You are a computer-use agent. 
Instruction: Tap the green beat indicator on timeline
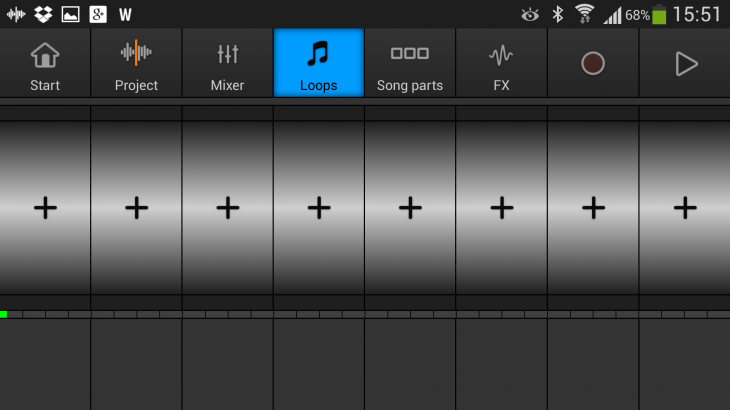(3, 315)
